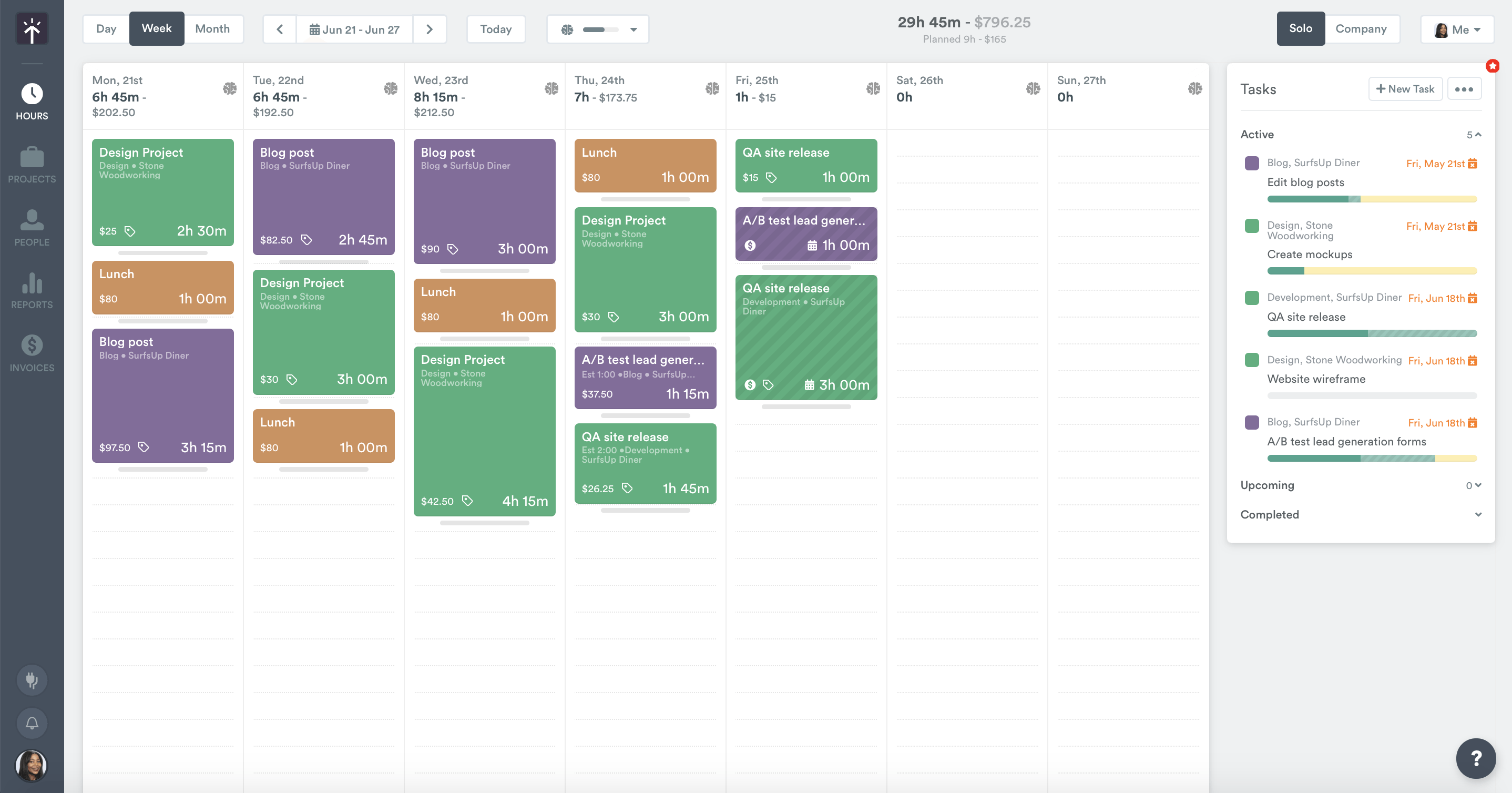Toggle checkbox for Website wireframe task
The width and height of the screenshot is (1512, 793).
click(x=1251, y=360)
